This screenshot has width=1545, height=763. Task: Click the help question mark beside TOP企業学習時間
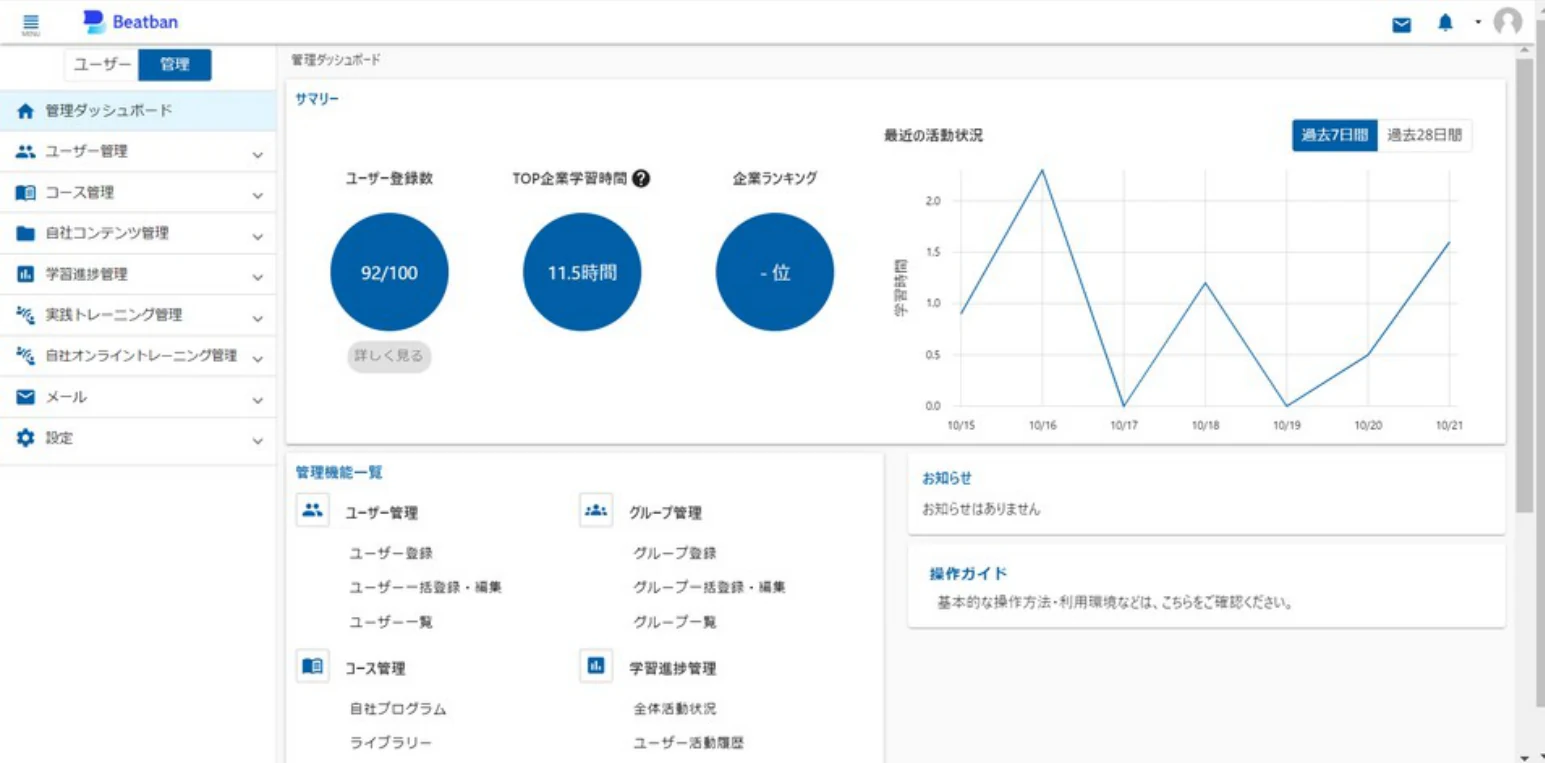tap(641, 179)
